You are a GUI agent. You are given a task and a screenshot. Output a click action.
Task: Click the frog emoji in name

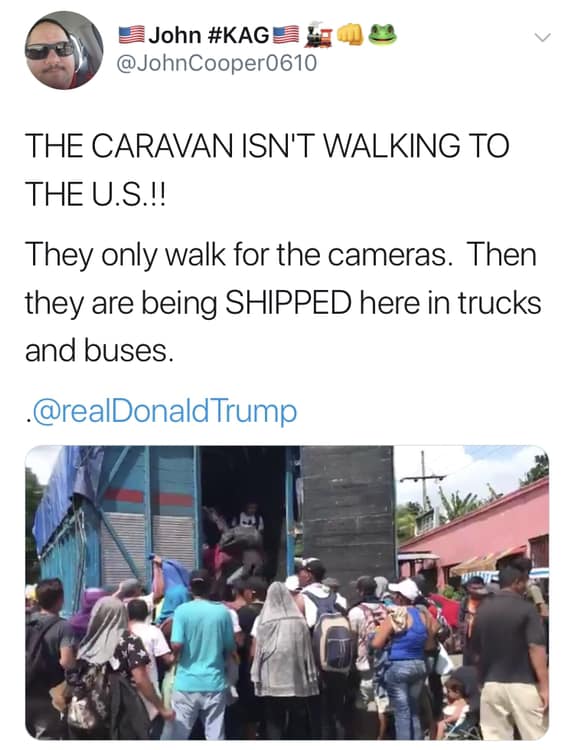383,34
